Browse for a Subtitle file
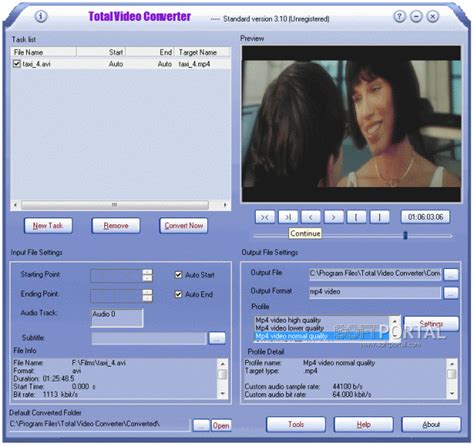 click(217, 338)
